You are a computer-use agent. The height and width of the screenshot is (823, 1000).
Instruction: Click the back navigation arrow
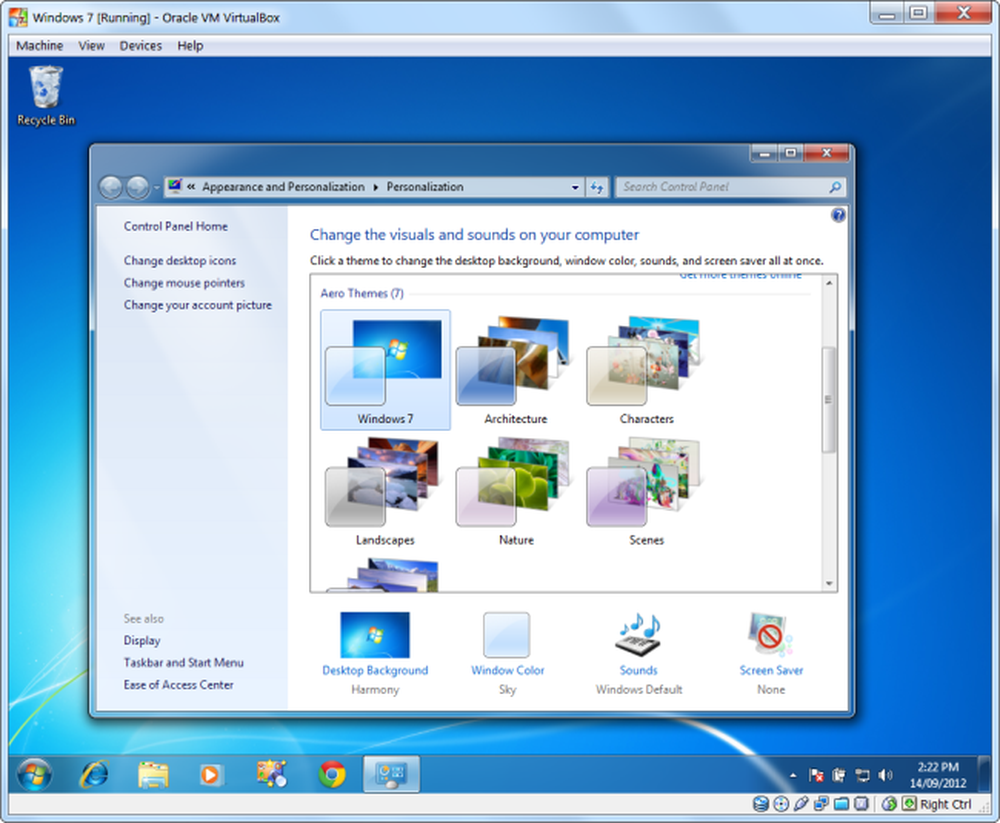pyautogui.click(x=111, y=187)
